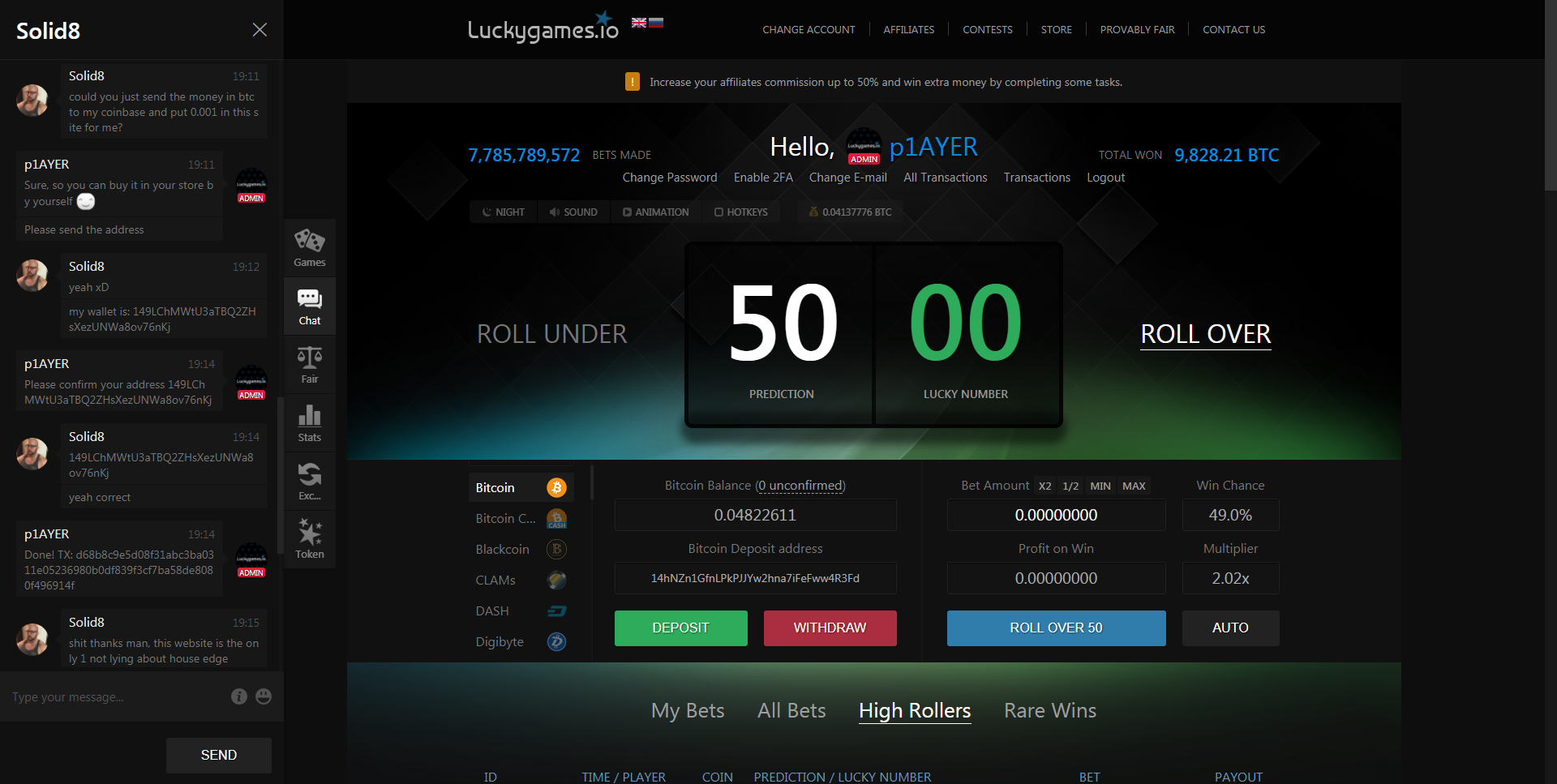Click the Bitcoin coin icon
The height and width of the screenshot is (784, 1557).
pyautogui.click(x=556, y=487)
